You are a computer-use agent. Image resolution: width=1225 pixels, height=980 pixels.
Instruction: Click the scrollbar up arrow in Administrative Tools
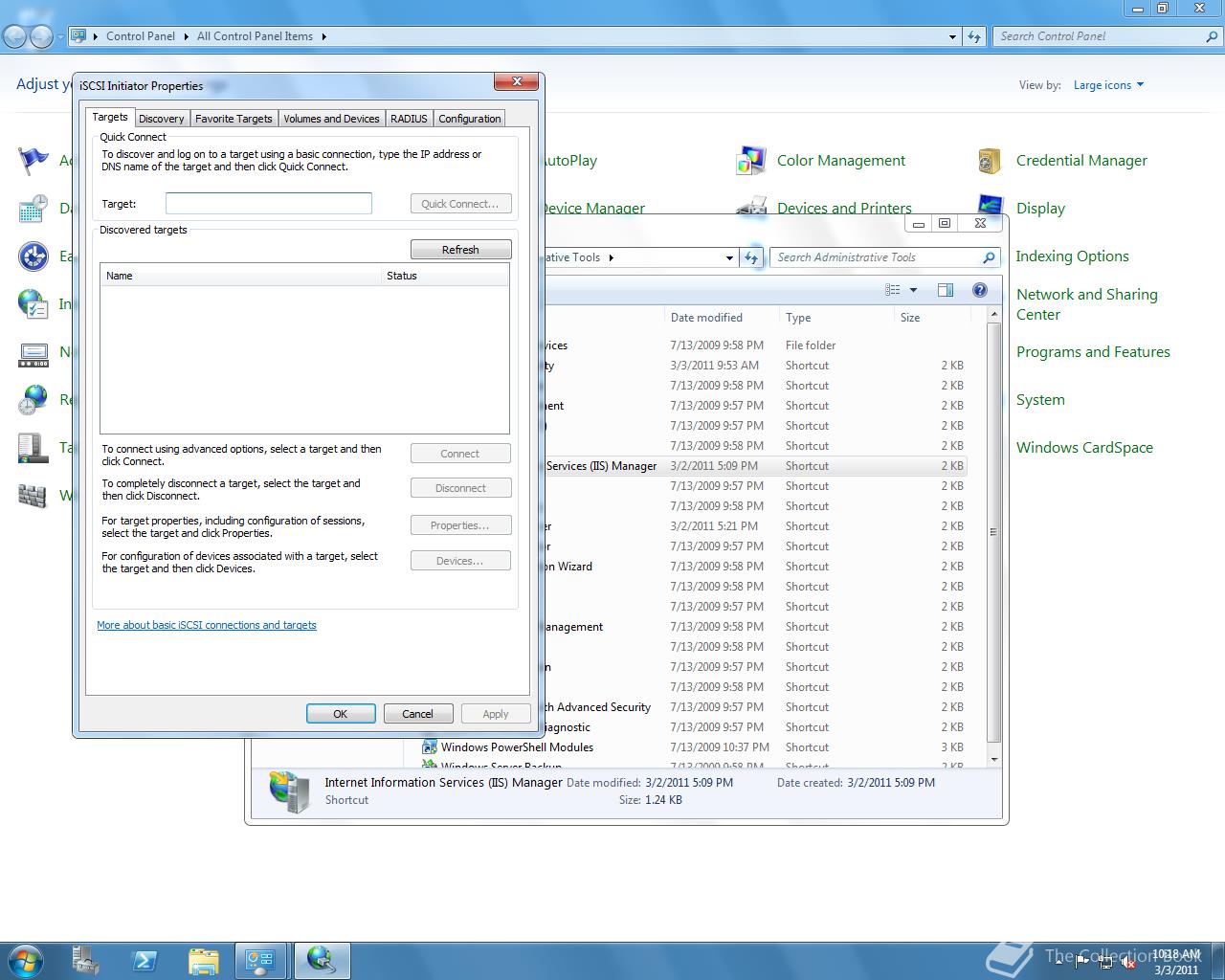coord(993,314)
